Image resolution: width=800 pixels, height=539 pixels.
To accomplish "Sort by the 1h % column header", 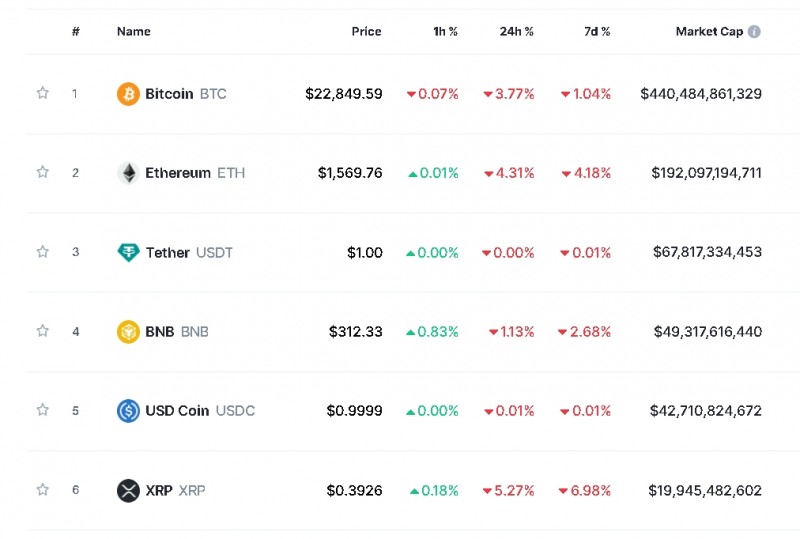I will pos(445,32).
